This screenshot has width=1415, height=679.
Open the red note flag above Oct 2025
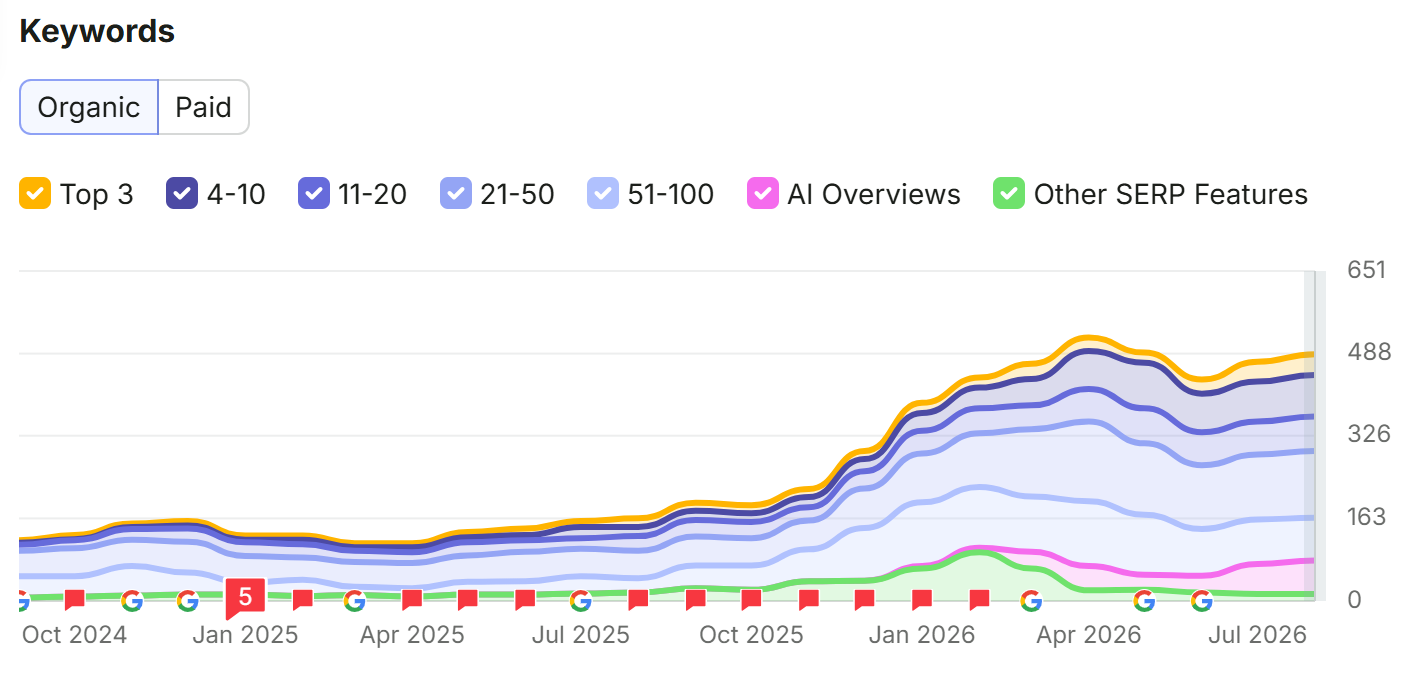(752, 600)
